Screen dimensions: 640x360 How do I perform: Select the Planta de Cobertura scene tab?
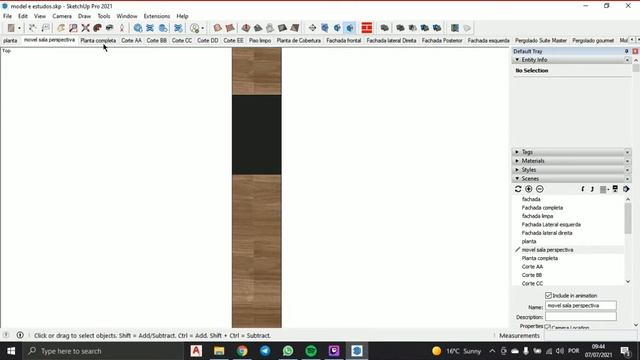(x=299, y=40)
